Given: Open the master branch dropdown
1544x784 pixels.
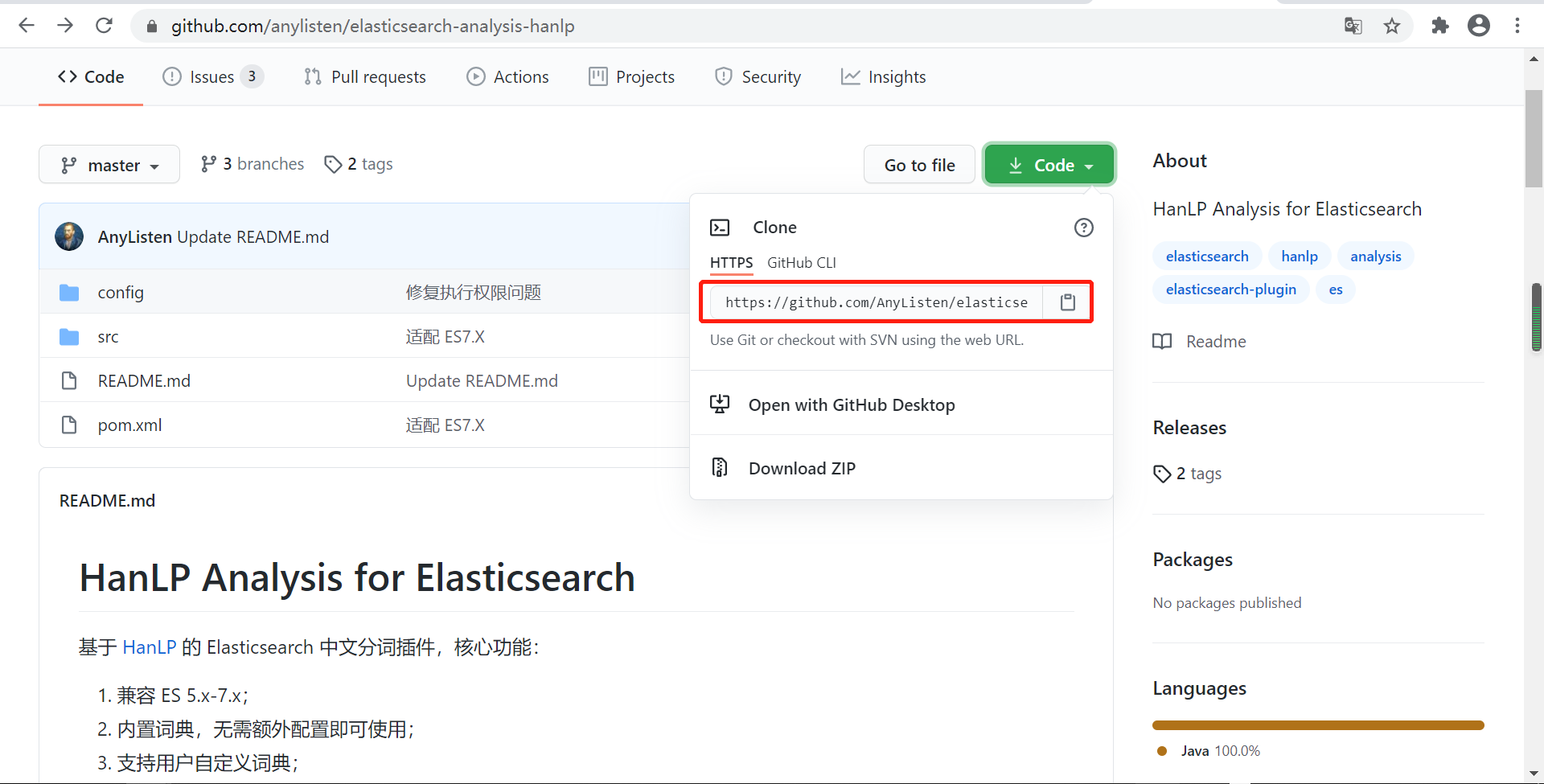Looking at the screenshot, I should pyautogui.click(x=109, y=165).
